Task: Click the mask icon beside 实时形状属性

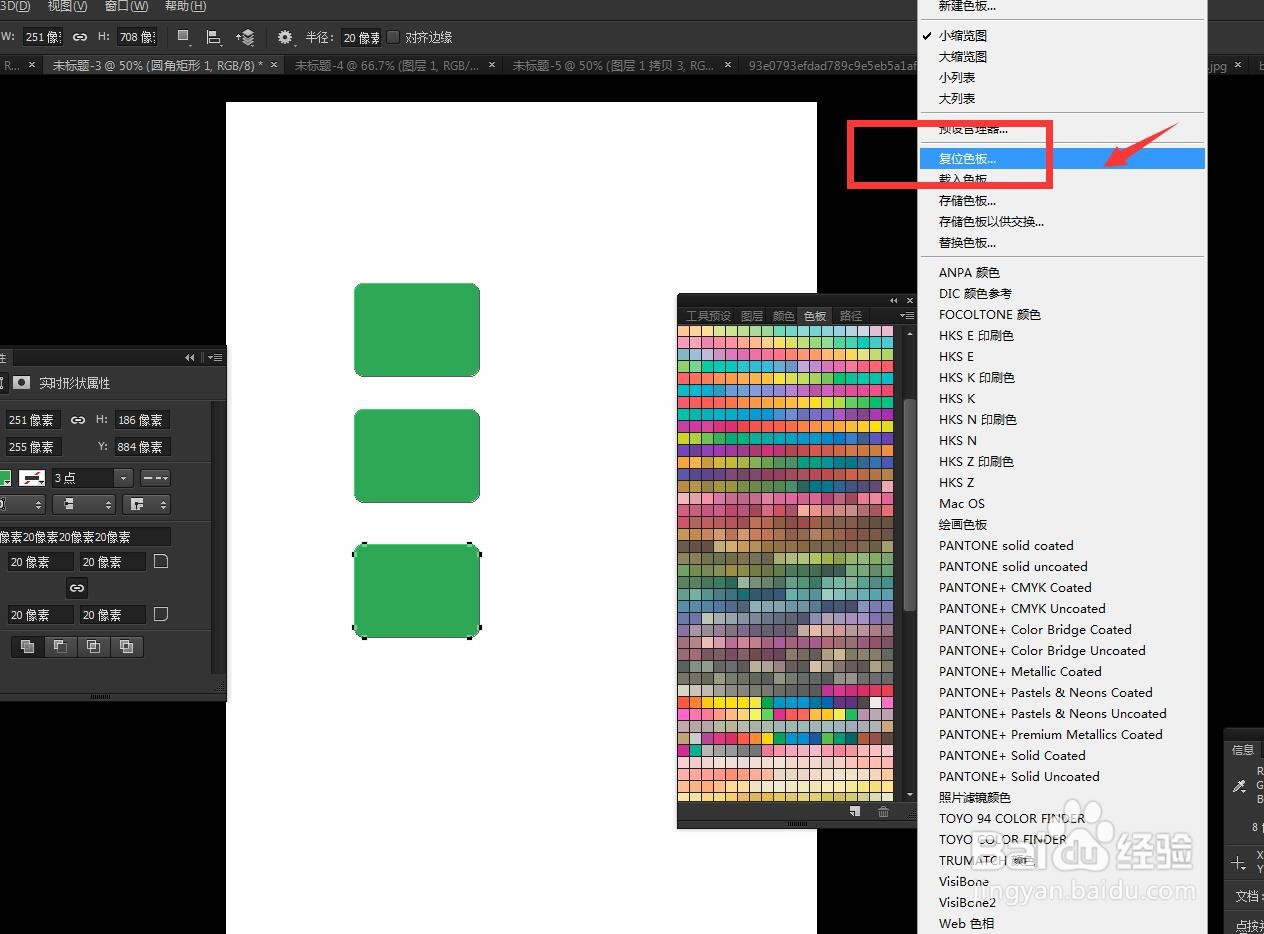Action: point(21,383)
